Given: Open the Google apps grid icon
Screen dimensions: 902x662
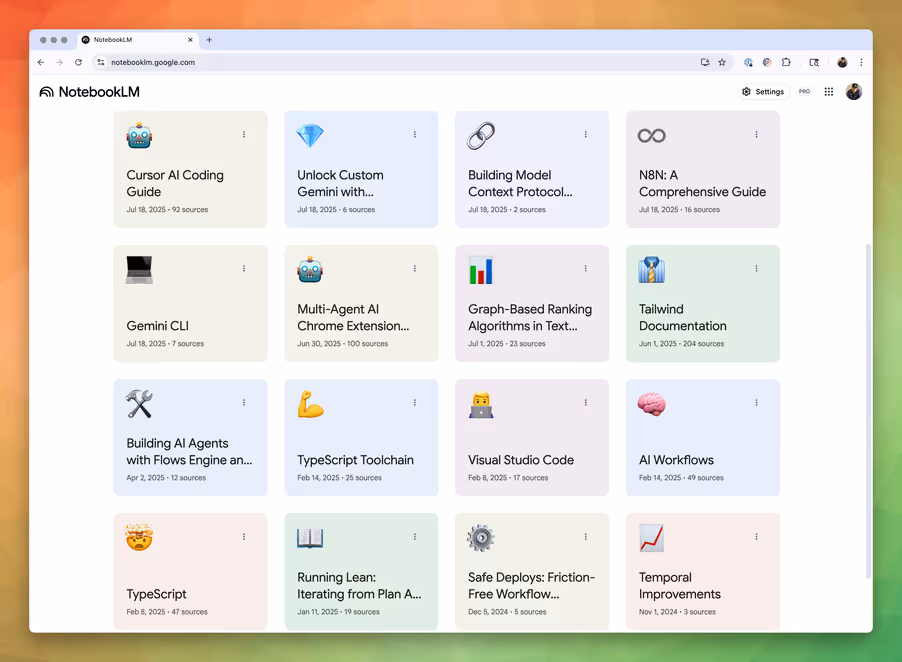Looking at the screenshot, I should [828, 91].
